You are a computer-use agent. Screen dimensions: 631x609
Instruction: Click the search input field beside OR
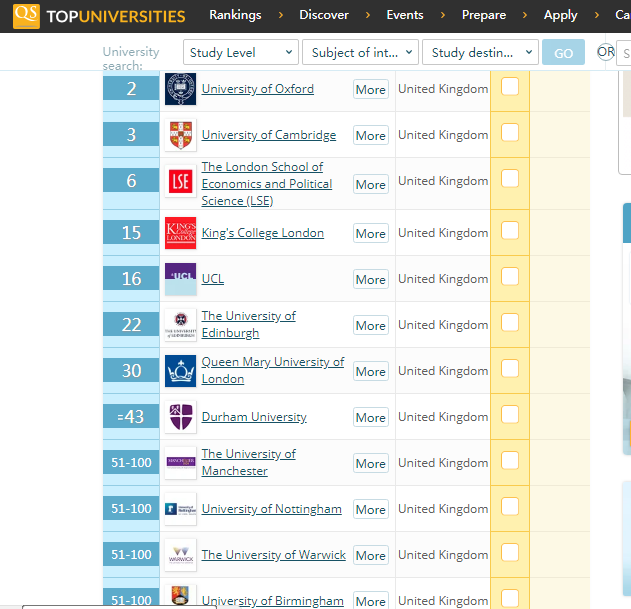(x=624, y=53)
